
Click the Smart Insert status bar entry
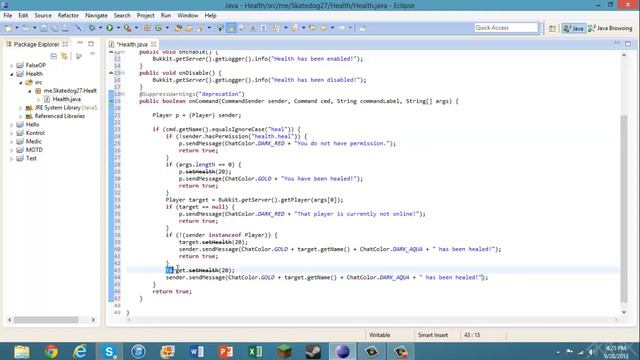(x=433, y=335)
